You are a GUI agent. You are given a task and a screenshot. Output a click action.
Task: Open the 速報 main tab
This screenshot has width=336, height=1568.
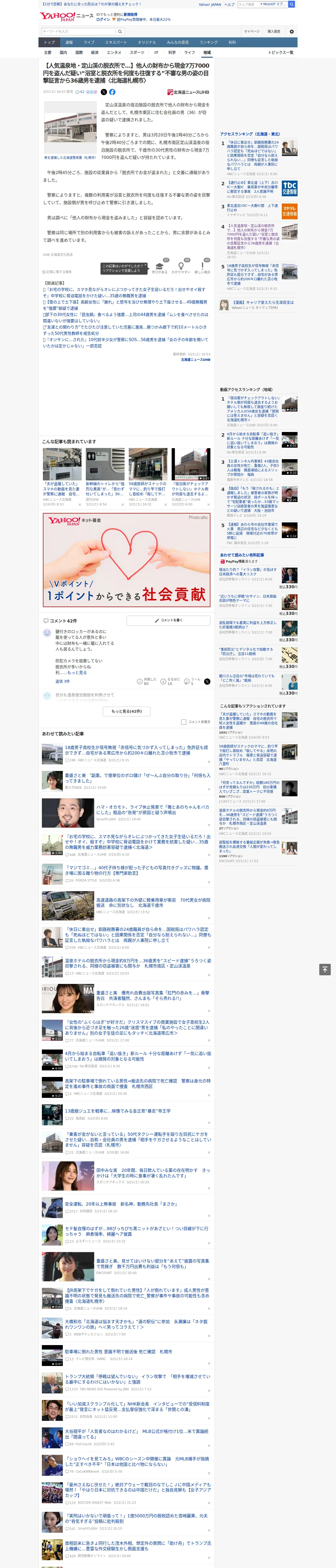click(x=69, y=43)
